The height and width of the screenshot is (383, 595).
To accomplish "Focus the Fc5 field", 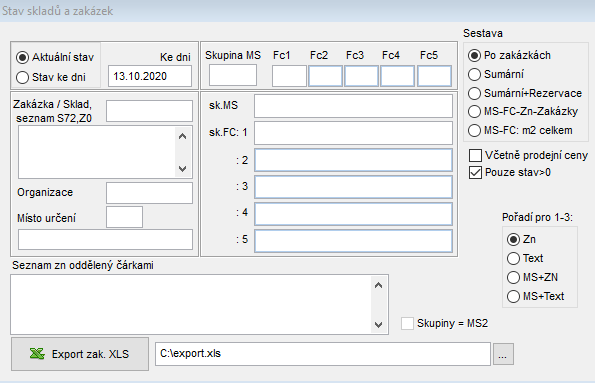I will point(434,76).
